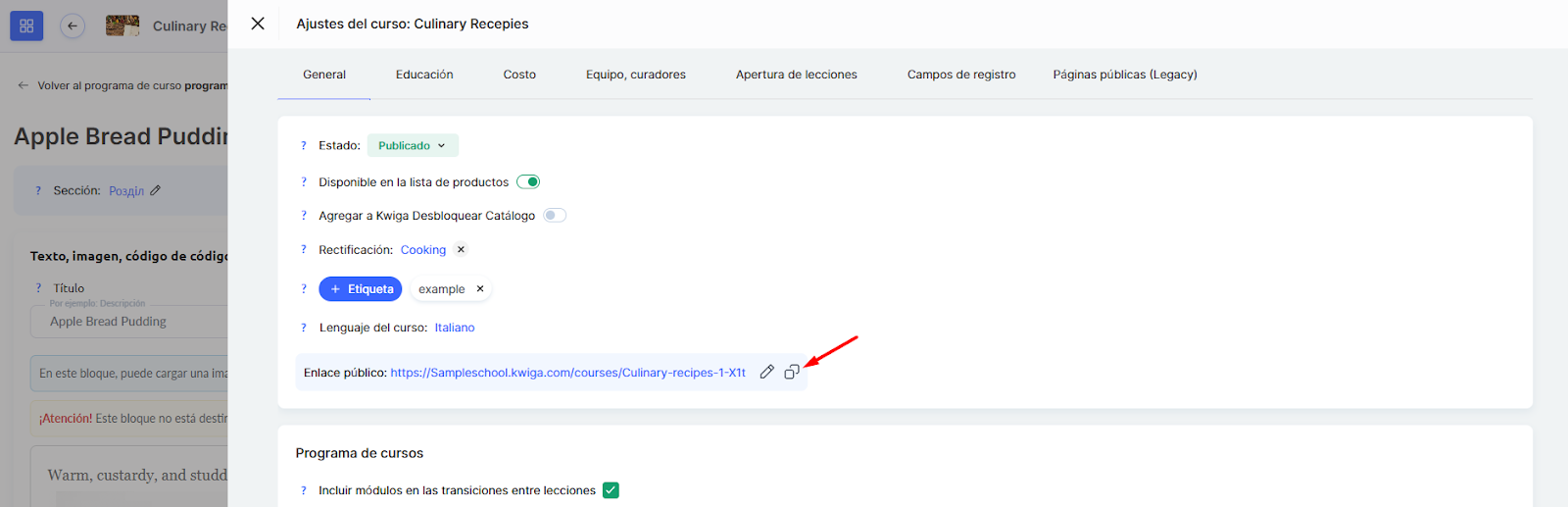Open the Publicado status dropdown

(412, 146)
